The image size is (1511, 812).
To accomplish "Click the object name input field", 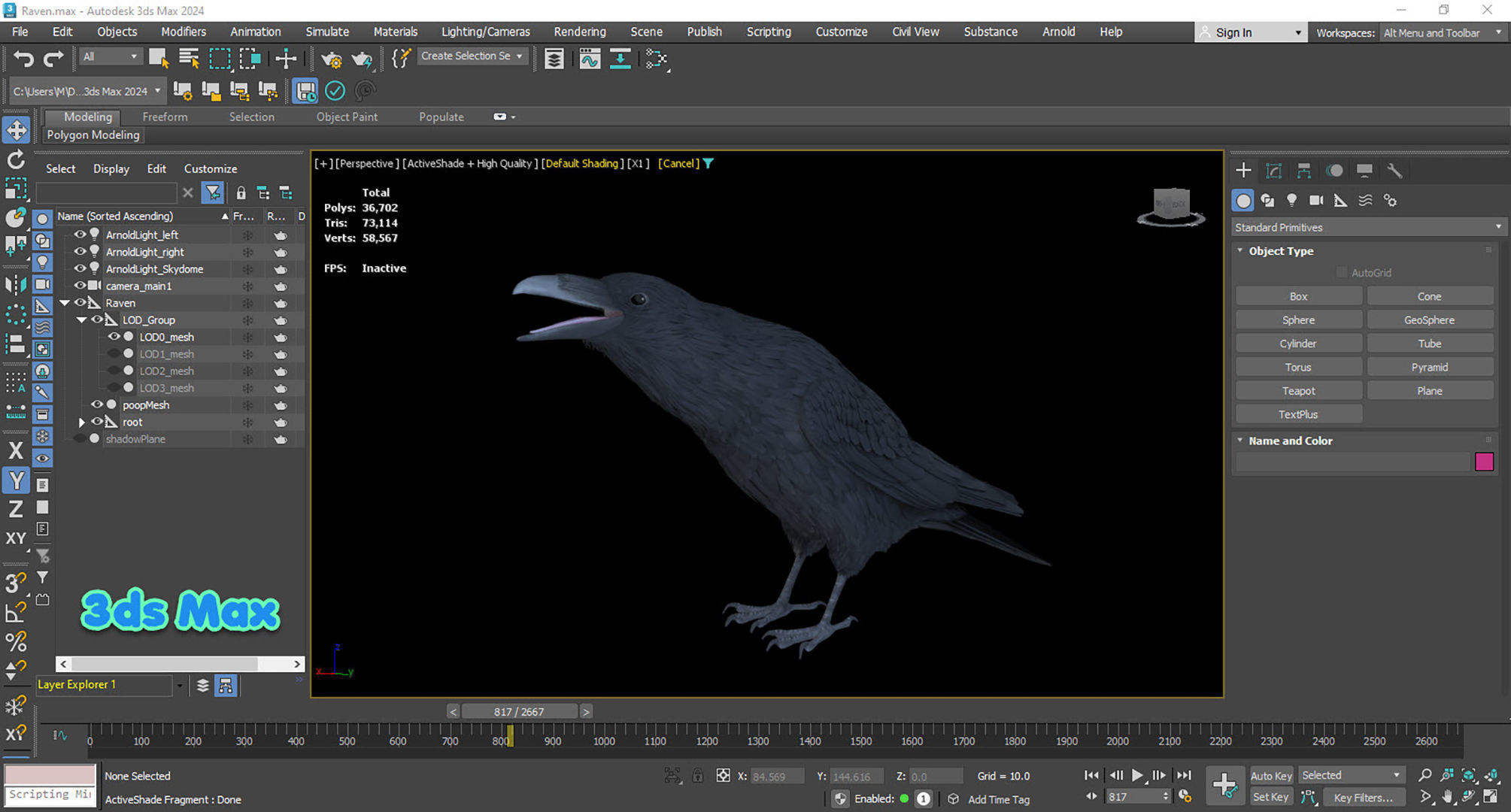I will [x=1352, y=462].
